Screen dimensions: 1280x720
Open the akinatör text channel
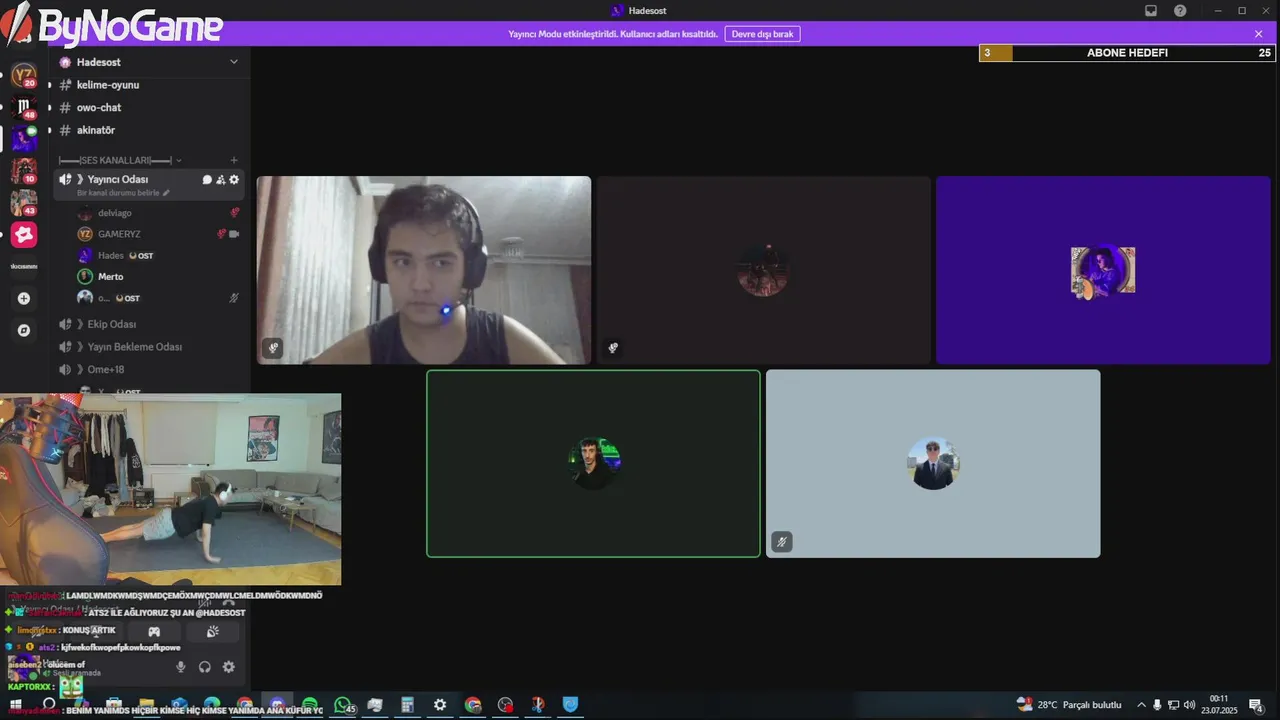coord(150,130)
